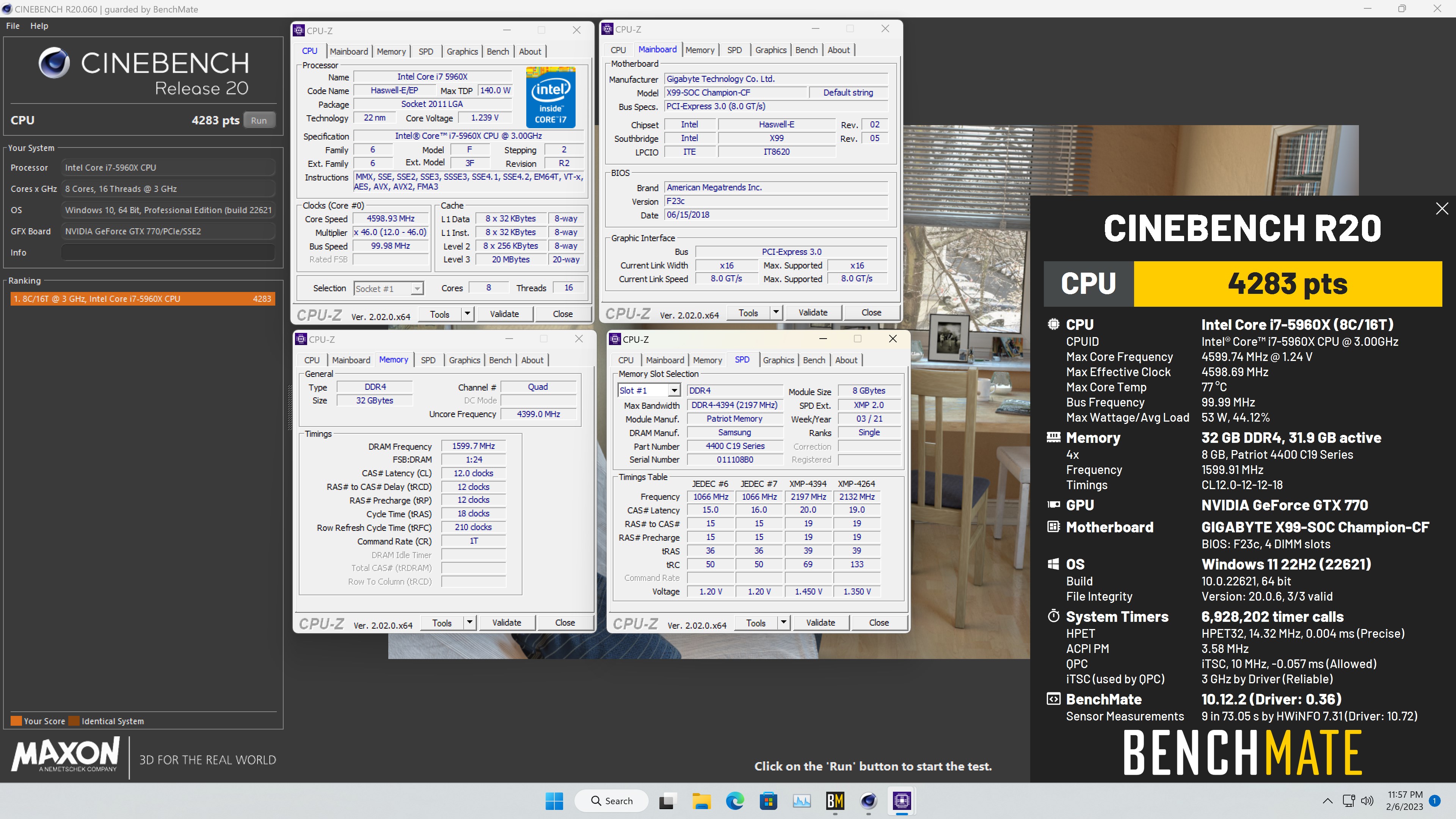The height and width of the screenshot is (819, 1456).
Task: Click the CPU-Z icon in the Mainboard window title bar
Action: pyautogui.click(x=607, y=29)
